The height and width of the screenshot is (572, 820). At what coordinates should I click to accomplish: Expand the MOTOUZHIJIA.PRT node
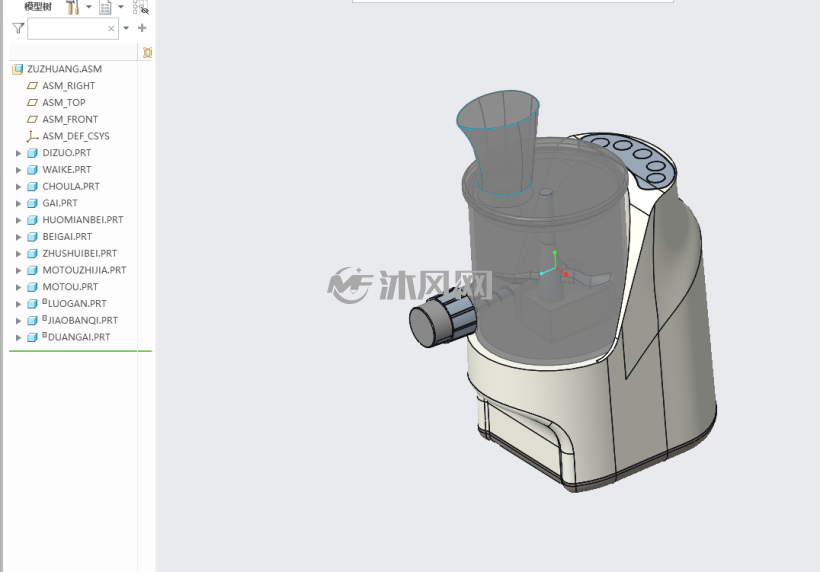click(x=18, y=270)
